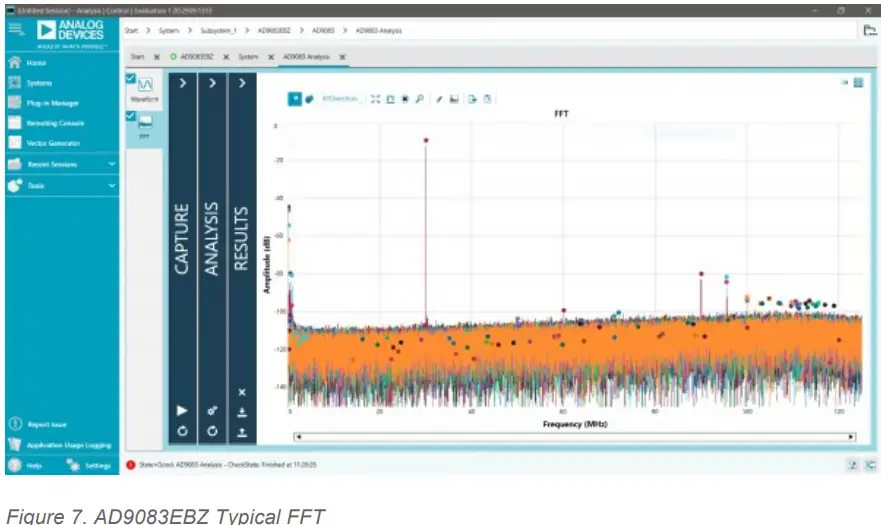881x525 pixels.
Task: Expand Tools section chevron
Action: [112, 185]
